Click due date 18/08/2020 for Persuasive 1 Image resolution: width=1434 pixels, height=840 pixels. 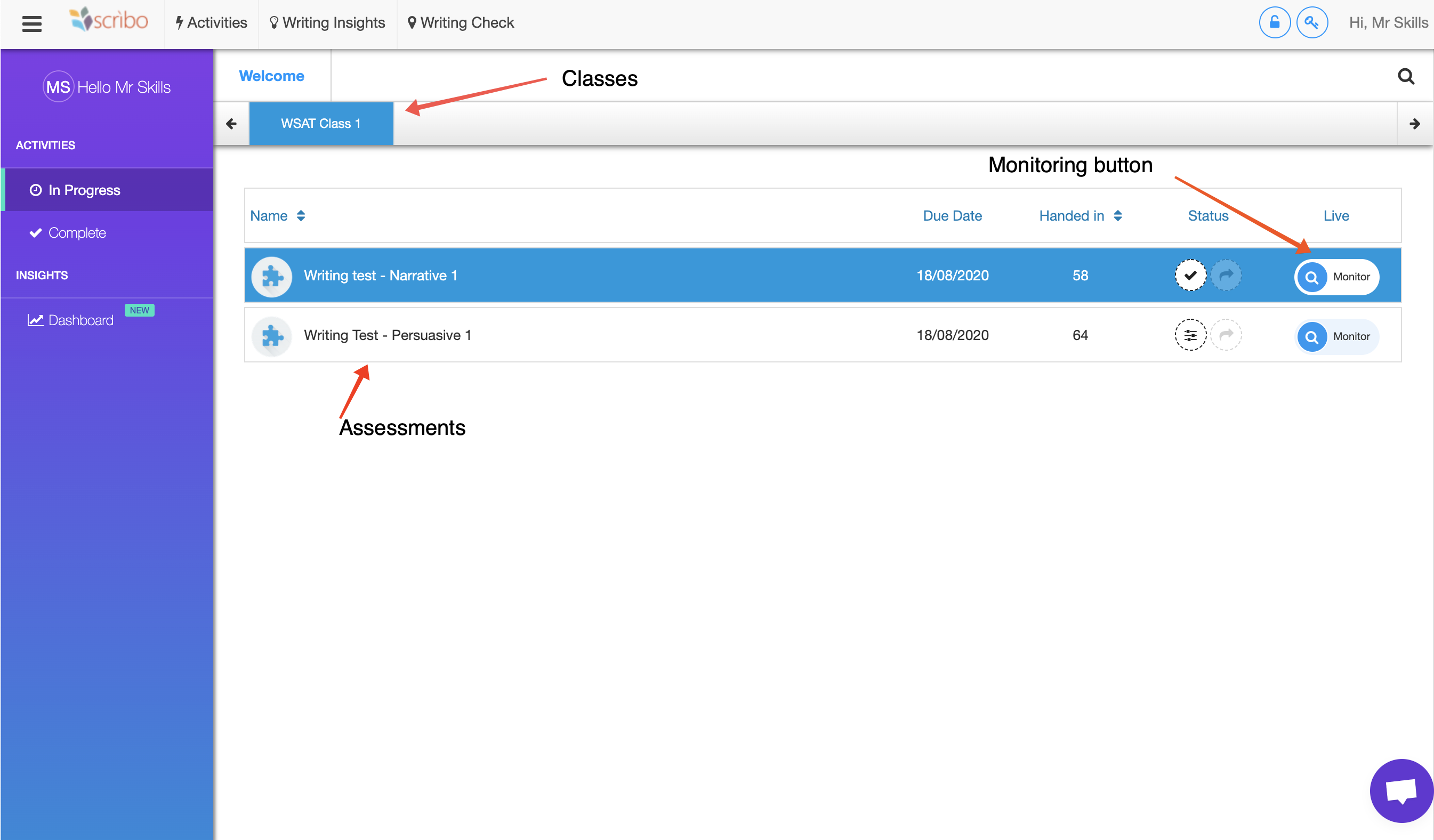pos(952,335)
